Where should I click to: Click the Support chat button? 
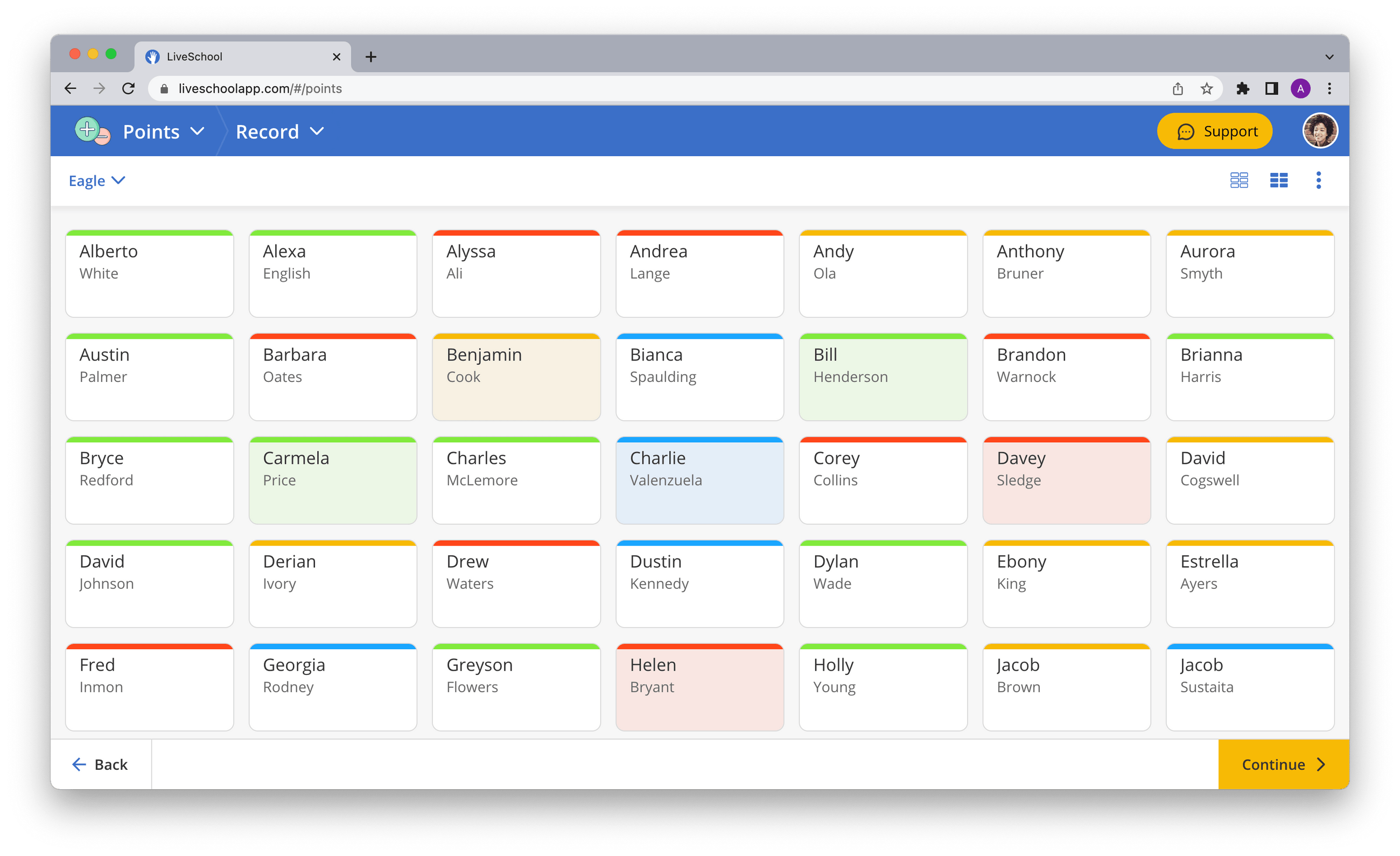tap(1214, 131)
